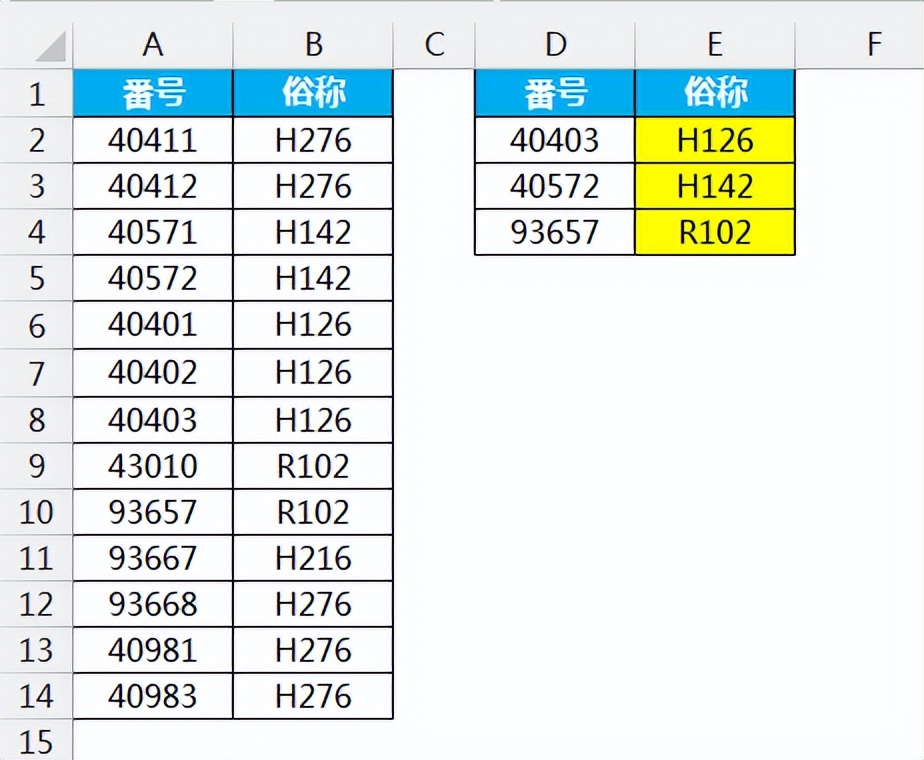924x760 pixels.
Task: Click cell A2 containing 40411
Action: [x=153, y=141]
